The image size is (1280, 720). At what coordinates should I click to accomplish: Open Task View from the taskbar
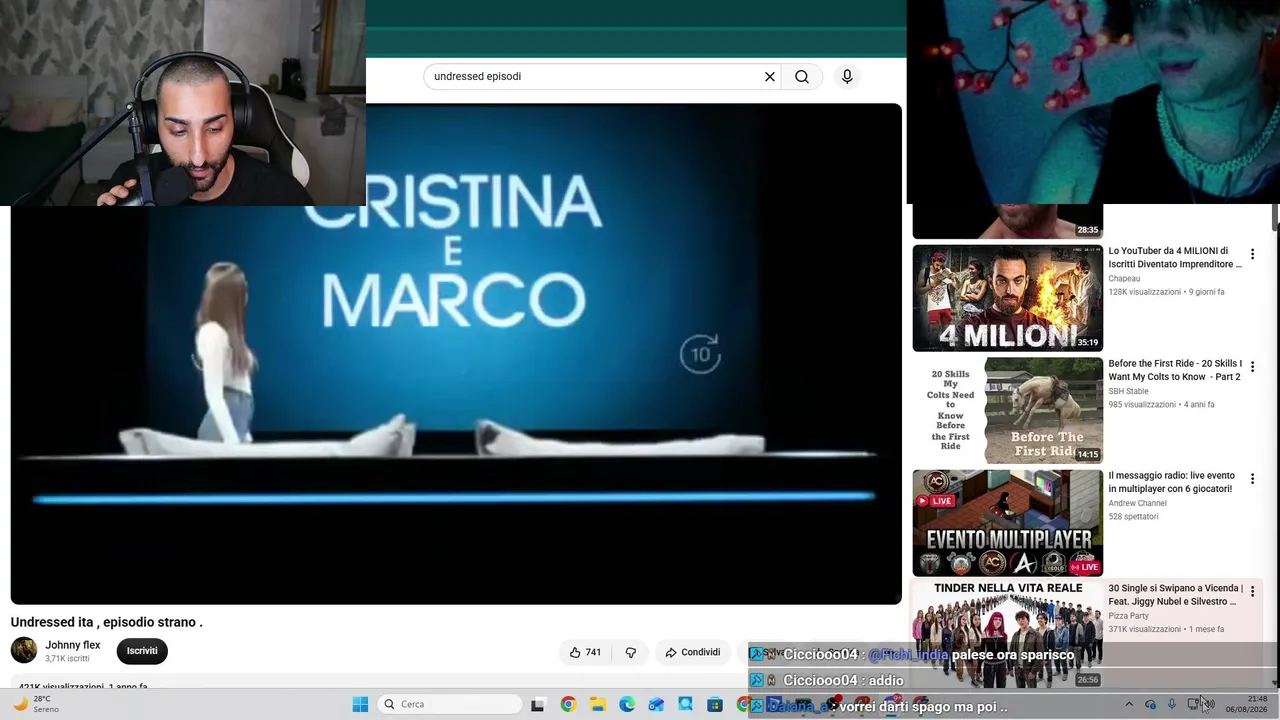537,704
